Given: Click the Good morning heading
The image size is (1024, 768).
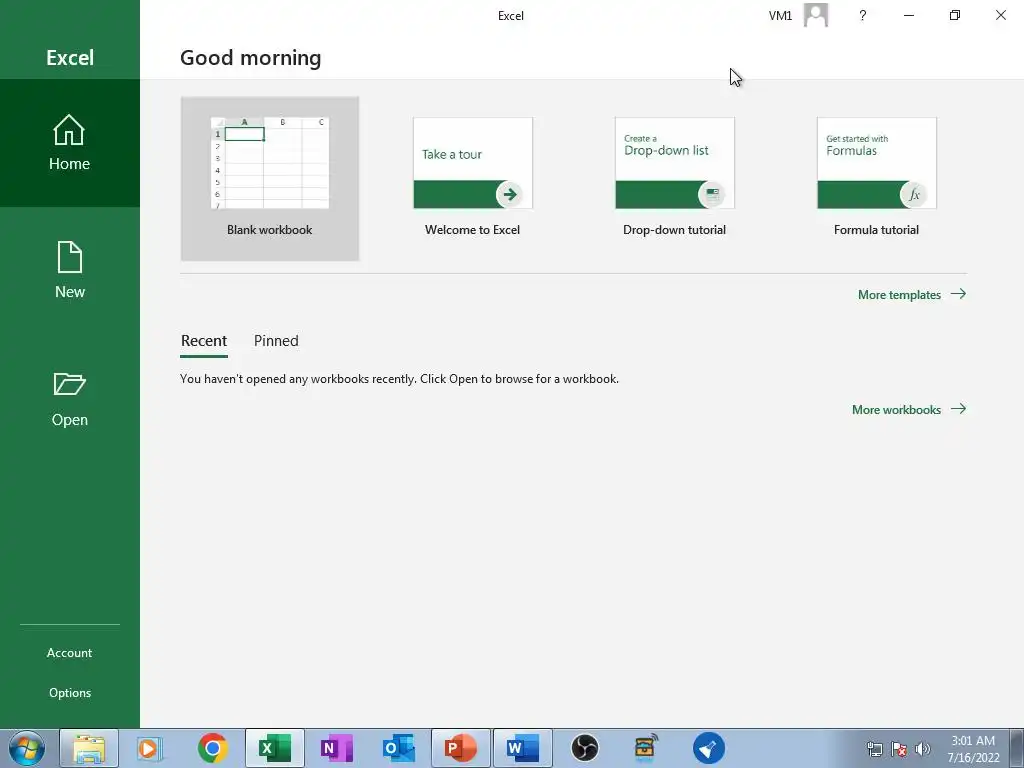Looking at the screenshot, I should pos(251,57).
